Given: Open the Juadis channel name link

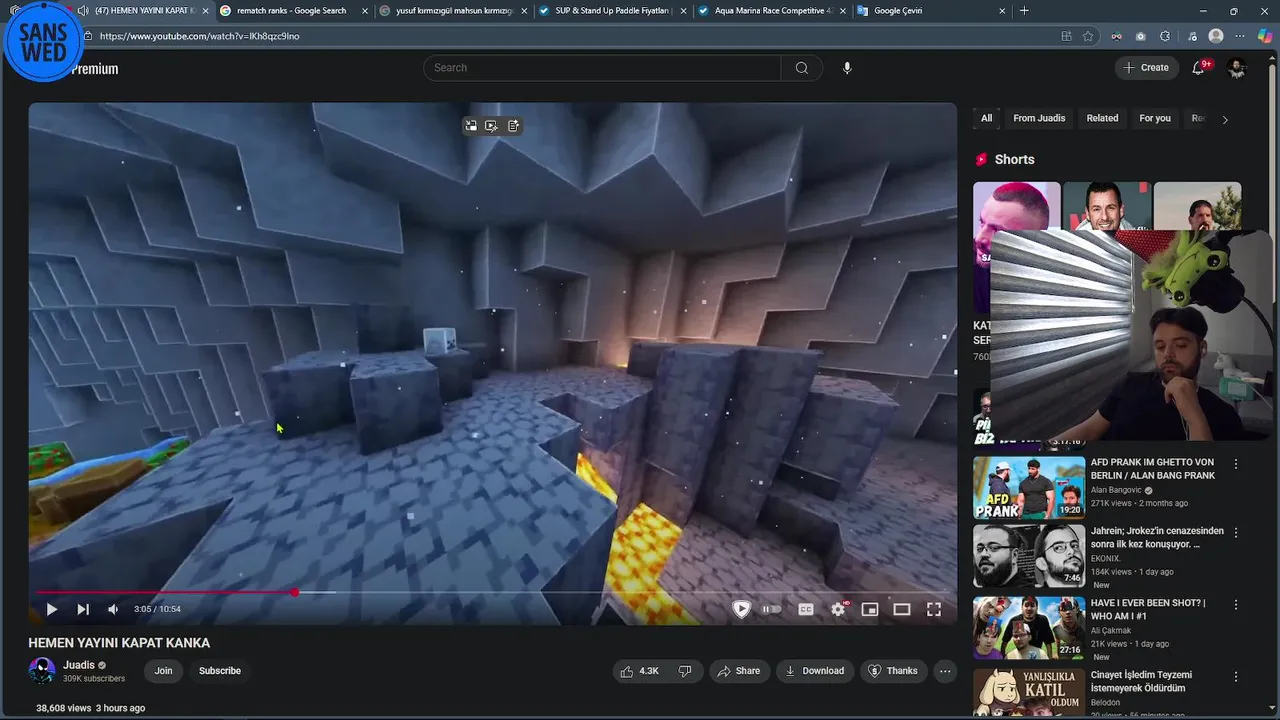Looking at the screenshot, I should pyautogui.click(x=79, y=665).
